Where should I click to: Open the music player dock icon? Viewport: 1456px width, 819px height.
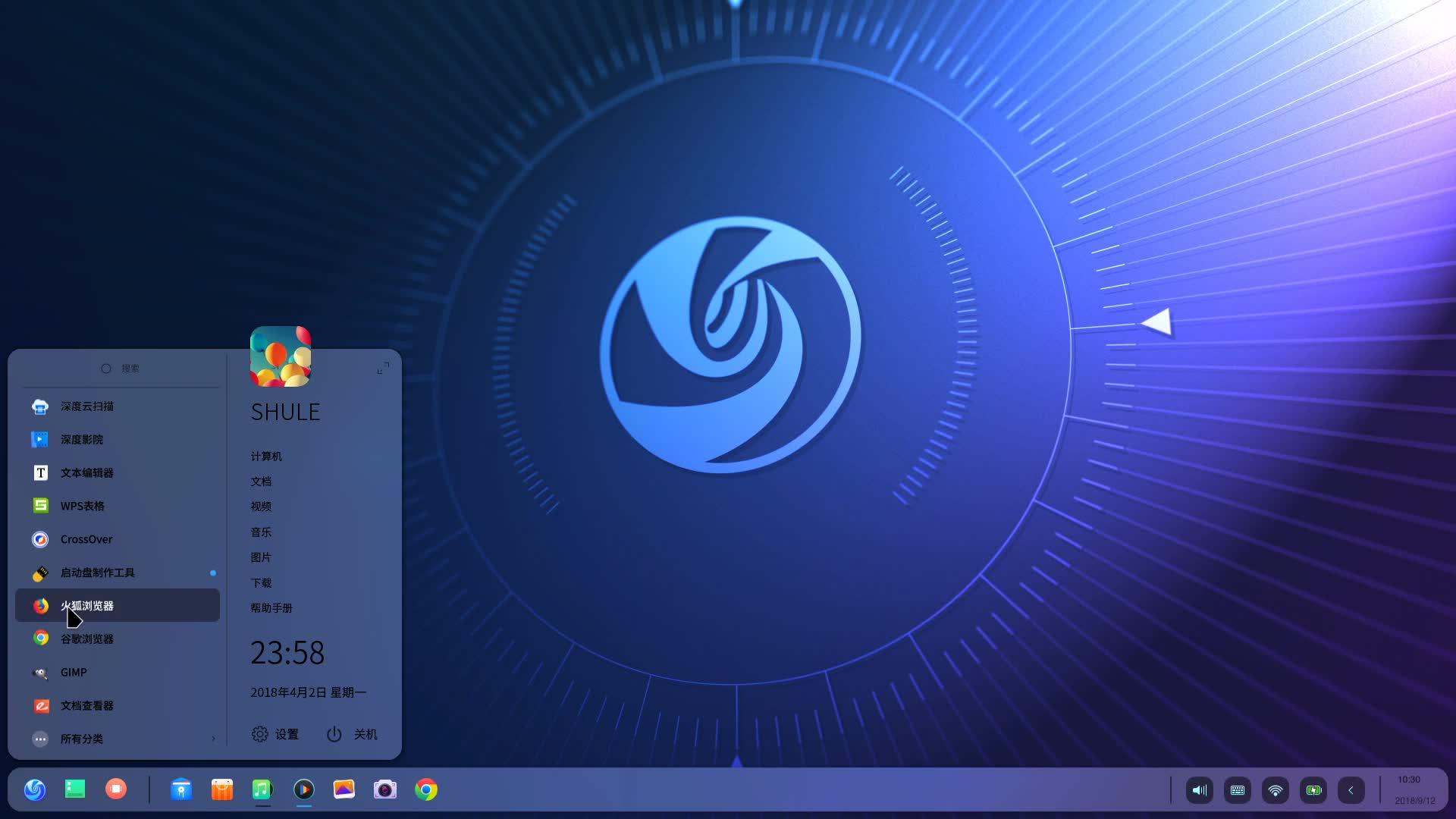coord(262,789)
